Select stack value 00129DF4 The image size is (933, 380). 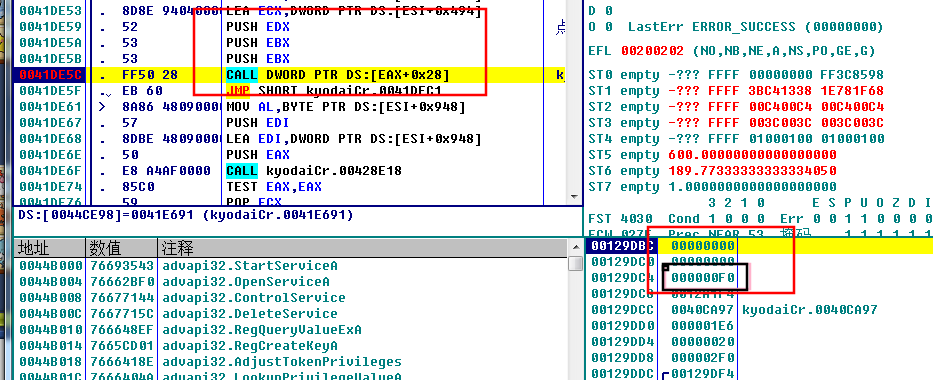tap(703, 374)
